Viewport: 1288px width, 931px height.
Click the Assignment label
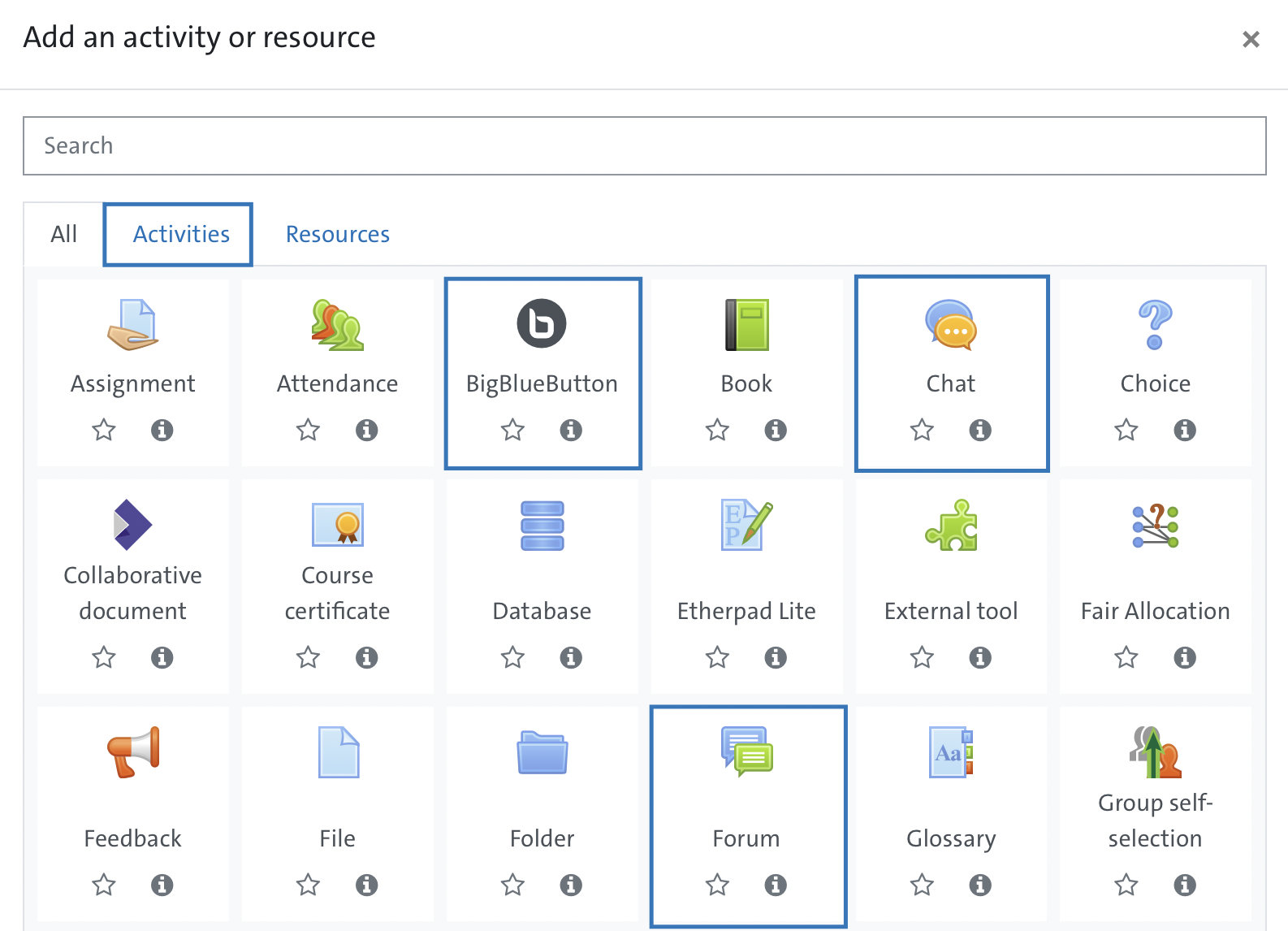[133, 384]
